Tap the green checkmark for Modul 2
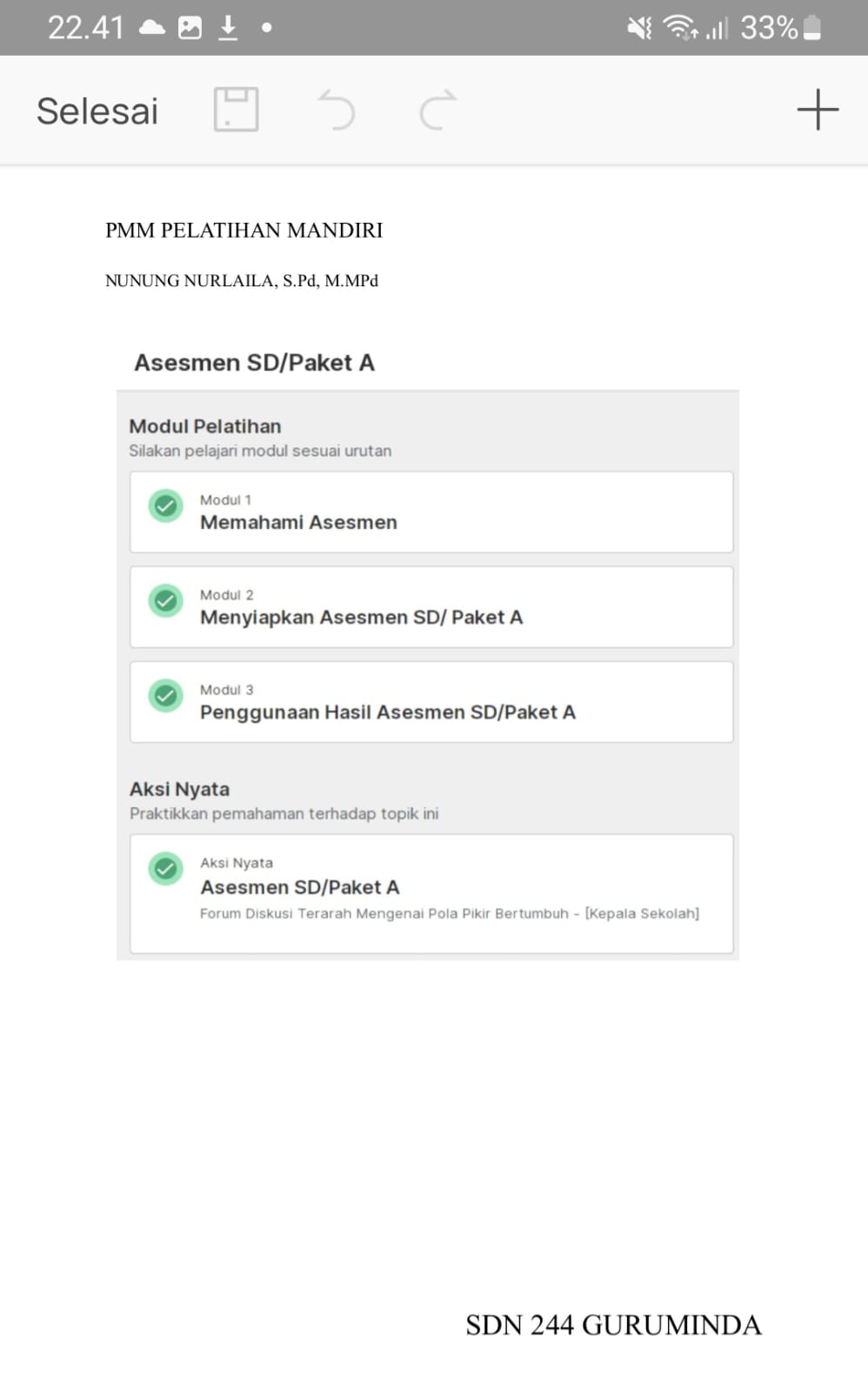Image resolution: width=868 pixels, height=1392 pixels. tap(165, 601)
